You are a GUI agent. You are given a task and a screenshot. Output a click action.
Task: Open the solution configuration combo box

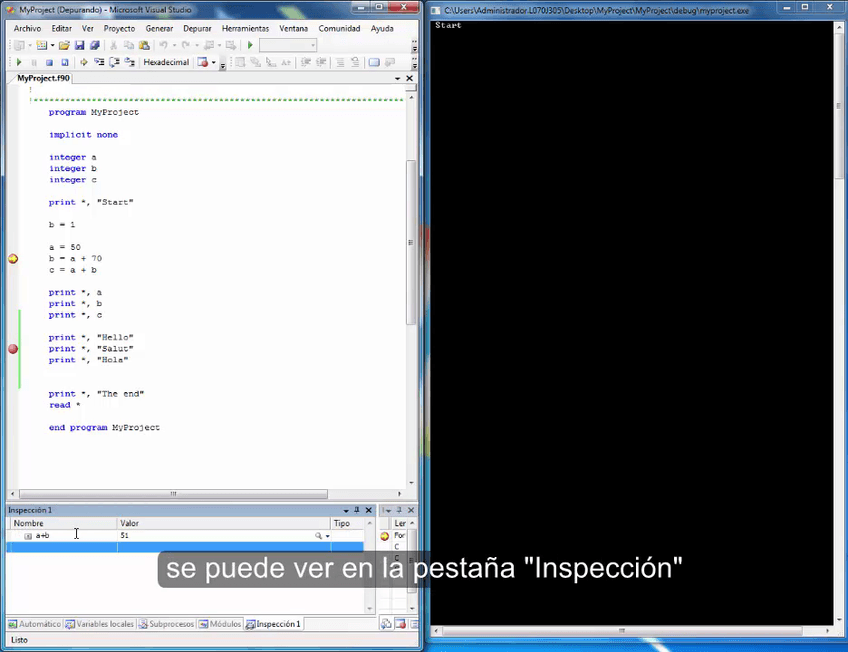coord(288,45)
